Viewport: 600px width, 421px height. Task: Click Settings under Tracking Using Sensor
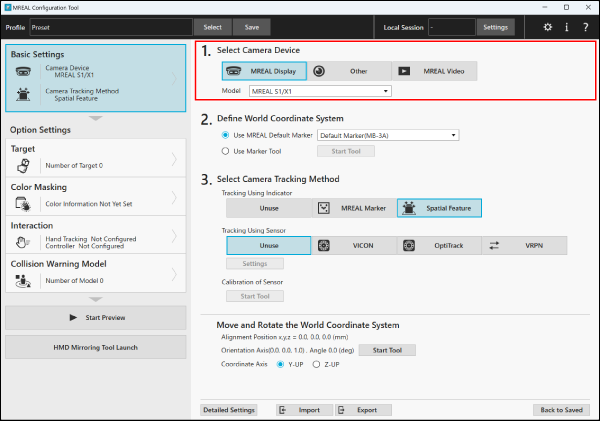(255, 263)
